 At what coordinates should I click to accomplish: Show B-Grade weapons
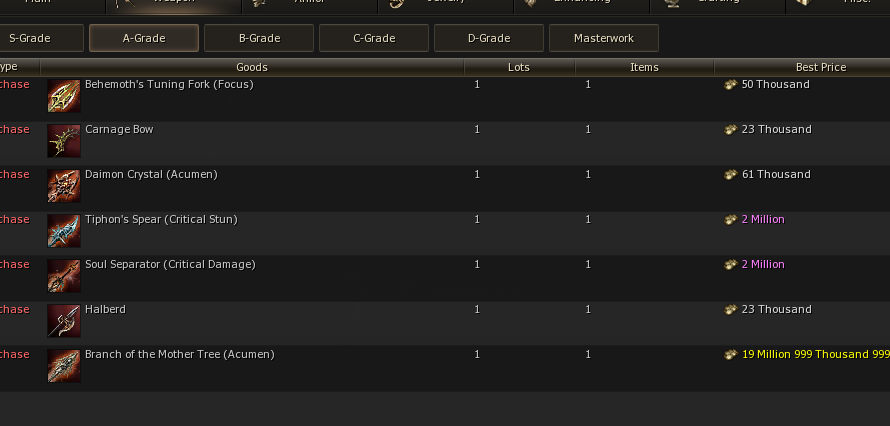pos(259,39)
